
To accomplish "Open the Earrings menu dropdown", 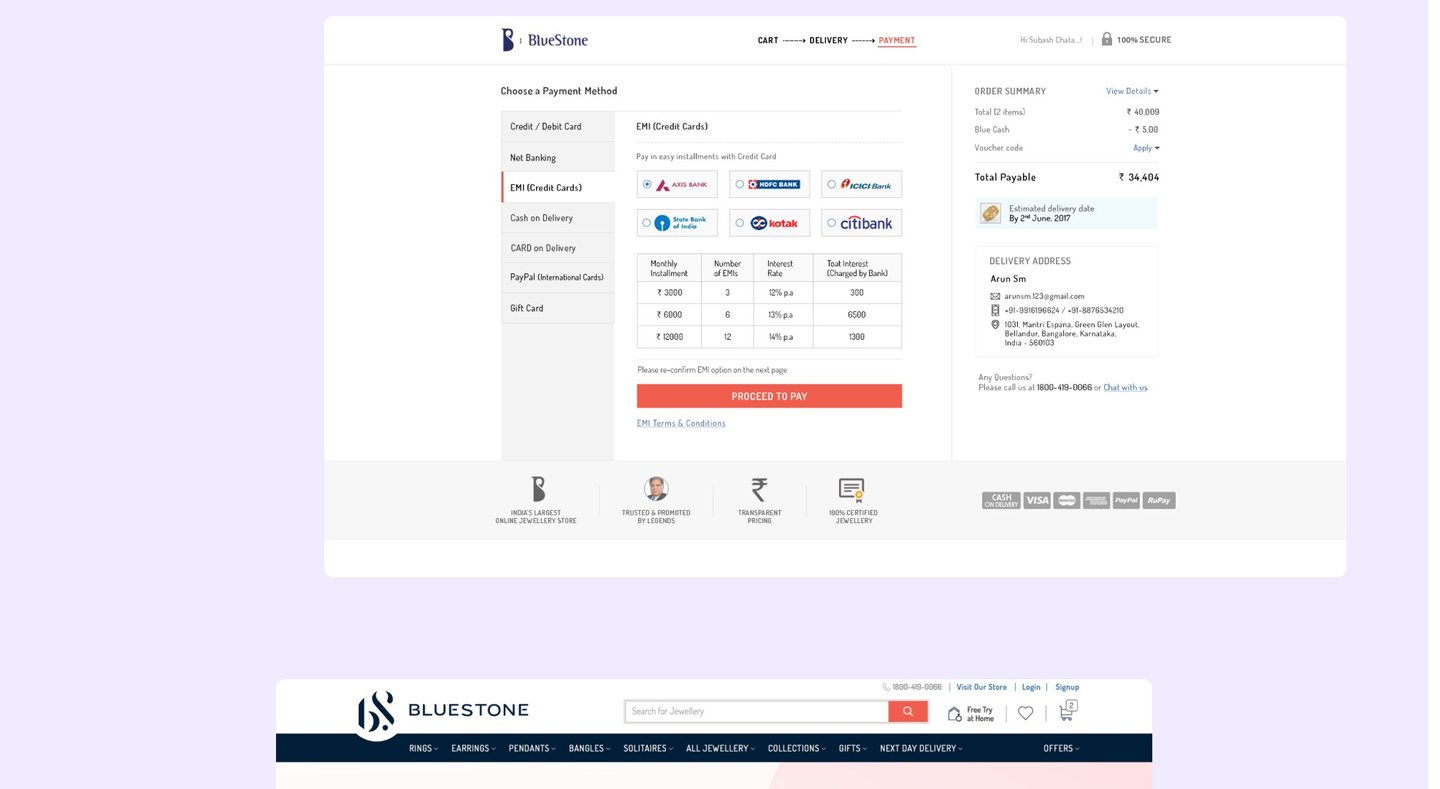I will coord(474,748).
